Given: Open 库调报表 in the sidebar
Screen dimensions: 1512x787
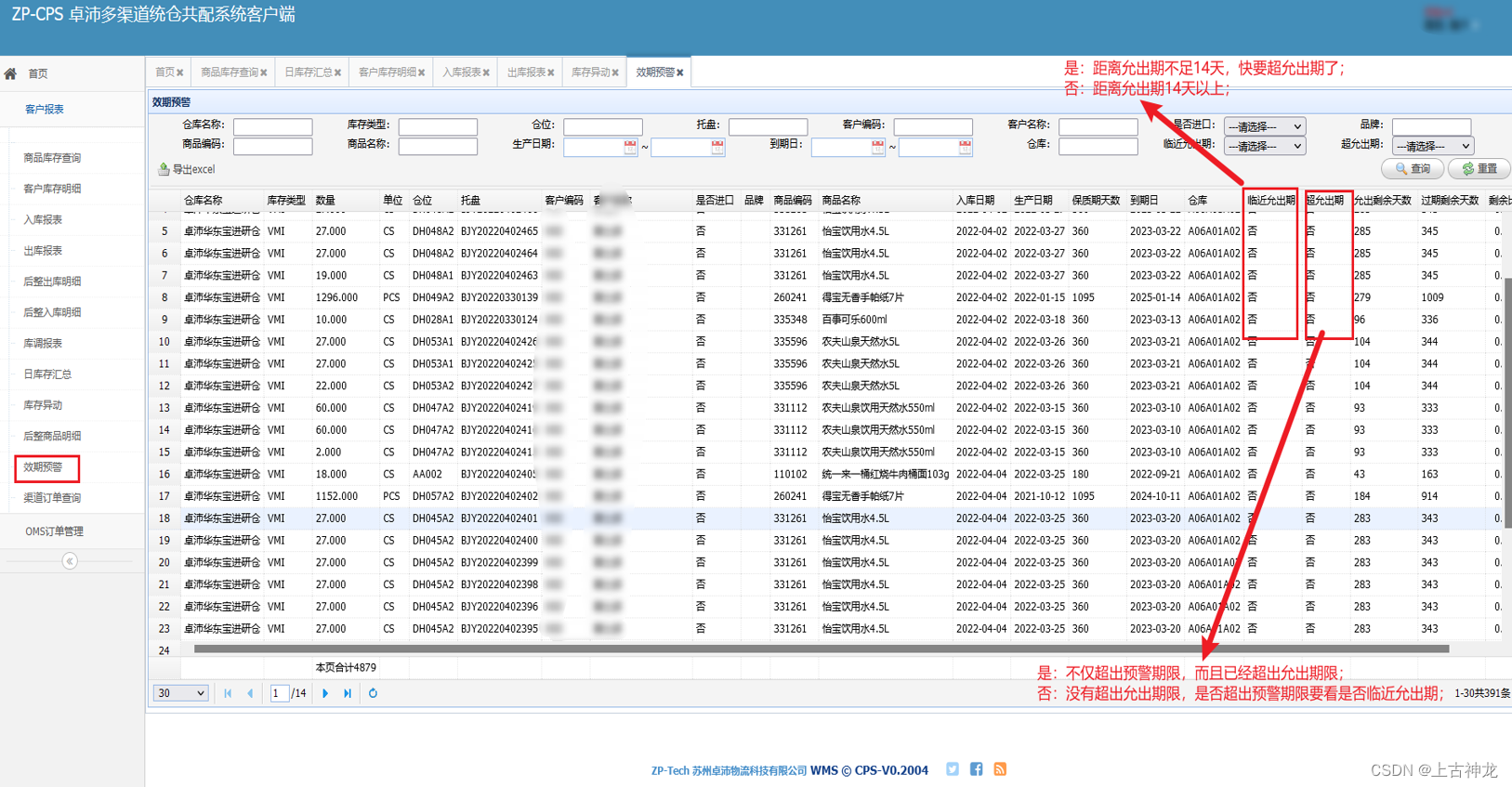Looking at the screenshot, I should tap(43, 344).
